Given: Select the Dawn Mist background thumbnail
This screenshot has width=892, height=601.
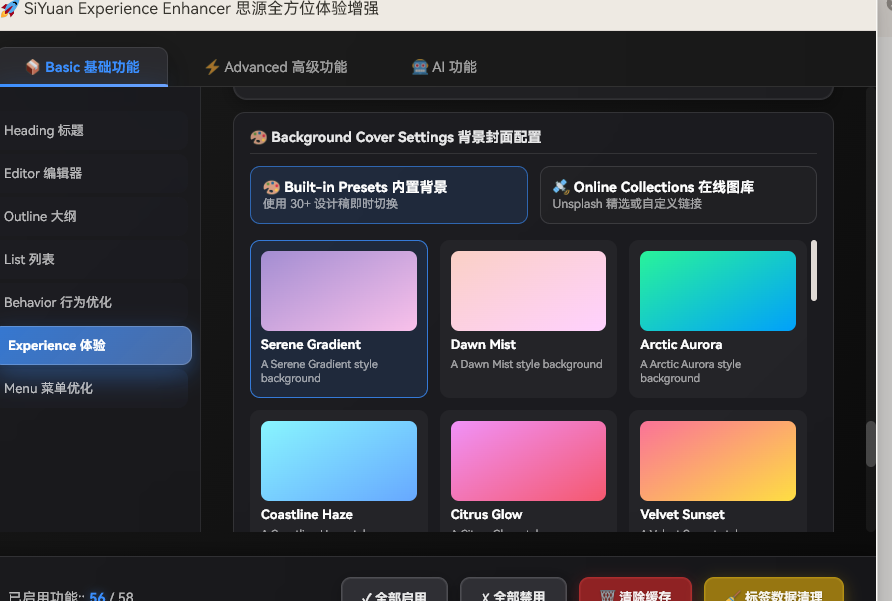Looking at the screenshot, I should (x=528, y=291).
